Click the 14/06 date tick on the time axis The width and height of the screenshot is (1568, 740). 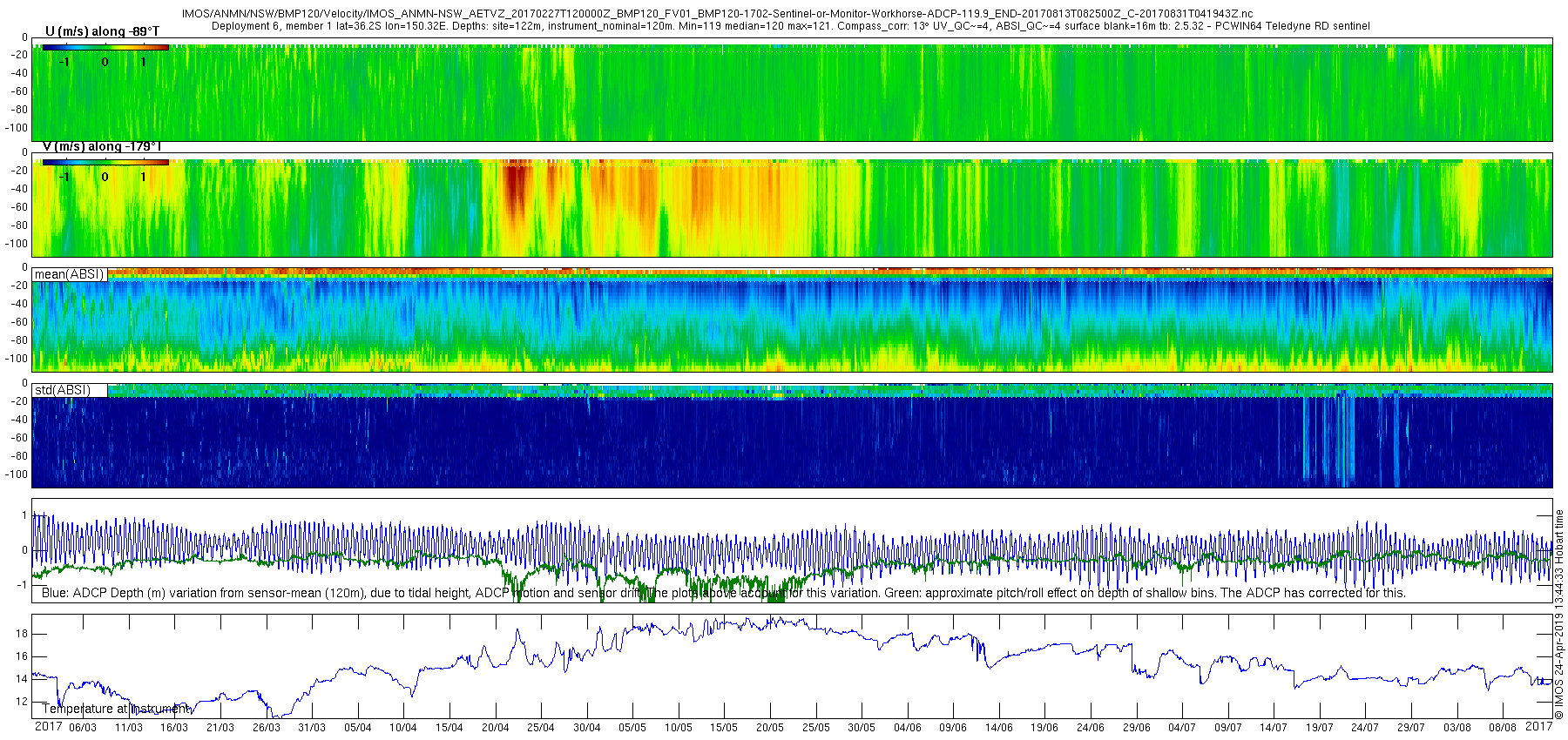coord(998,727)
